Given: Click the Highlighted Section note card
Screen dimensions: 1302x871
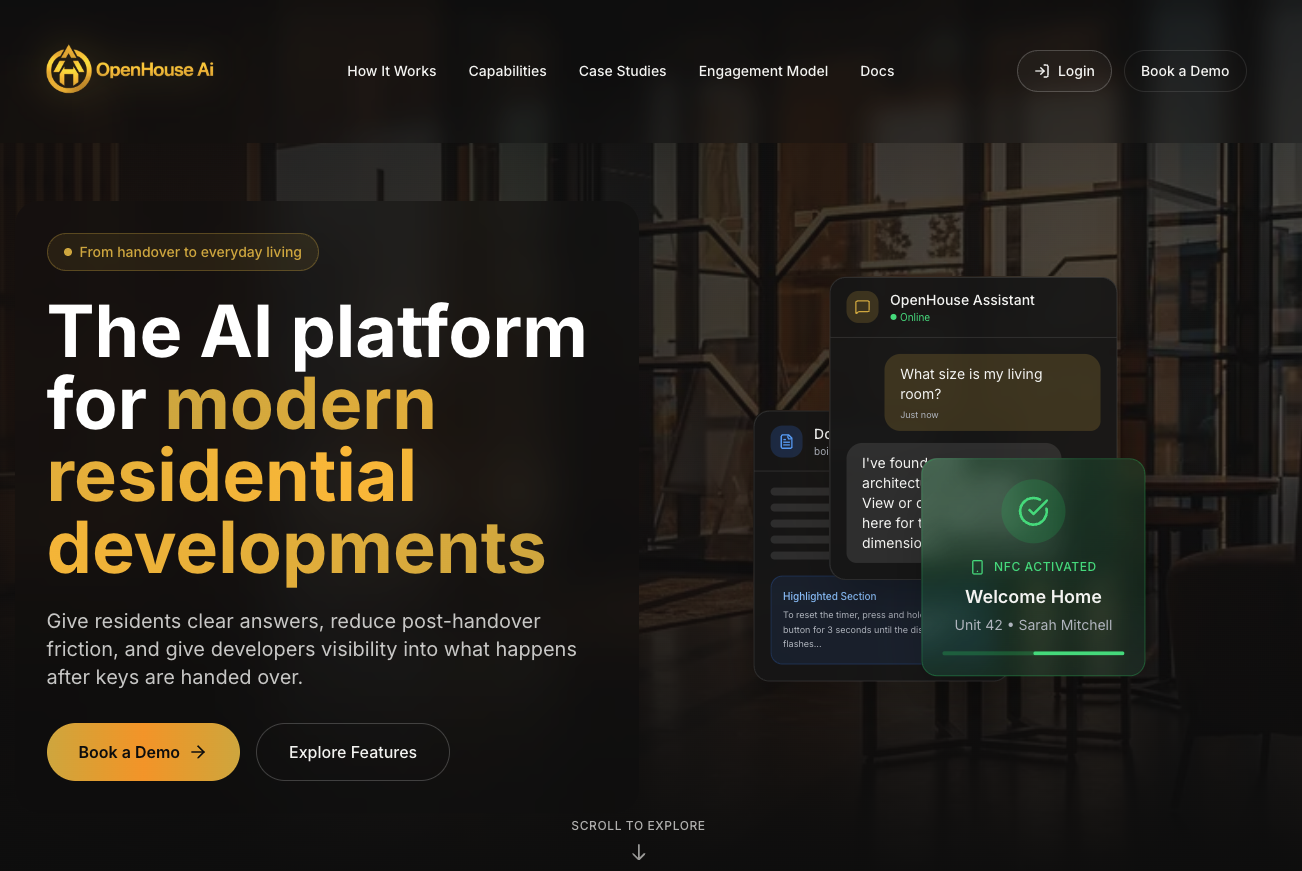Looking at the screenshot, I should [x=847, y=620].
